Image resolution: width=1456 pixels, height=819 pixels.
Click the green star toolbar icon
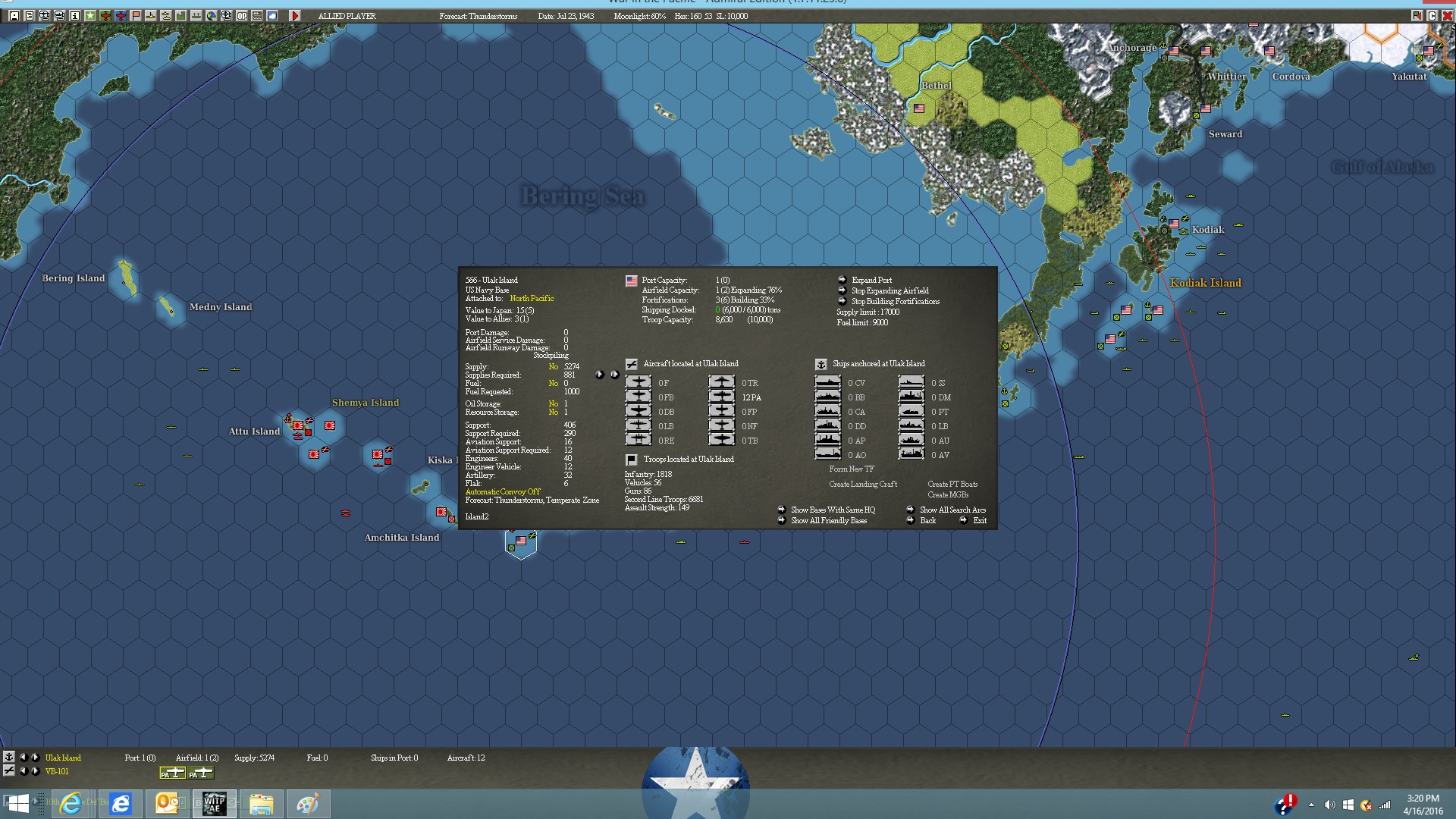click(x=90, y=16)
